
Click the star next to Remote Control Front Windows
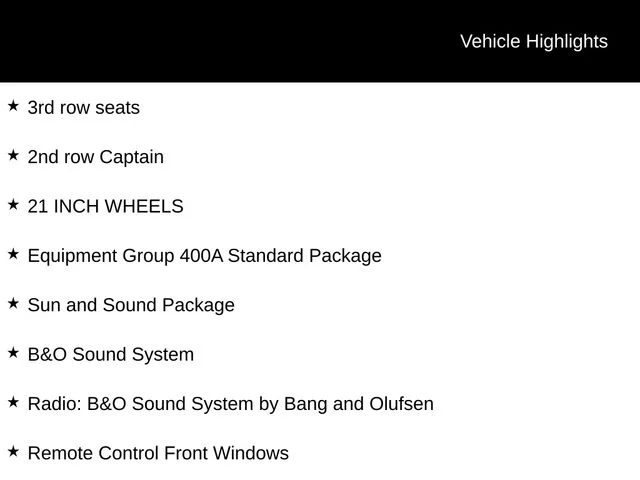coord(13,451)
